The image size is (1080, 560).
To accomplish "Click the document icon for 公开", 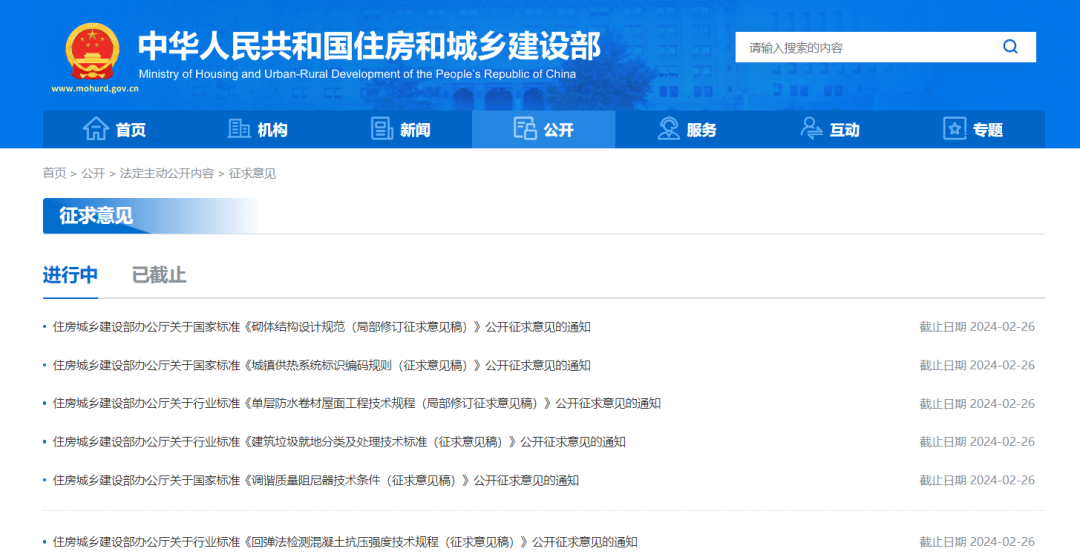I will [x=525, y=129].
